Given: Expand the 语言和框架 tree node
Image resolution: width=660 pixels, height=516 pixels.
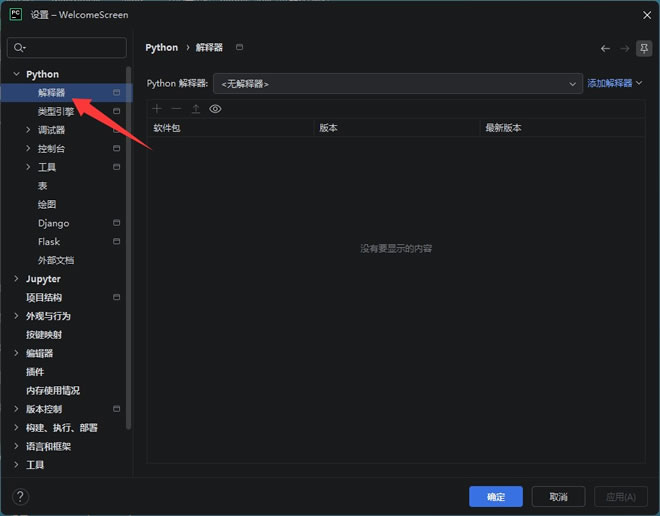Looking at the screenshot, I should (x=16, y=446).
